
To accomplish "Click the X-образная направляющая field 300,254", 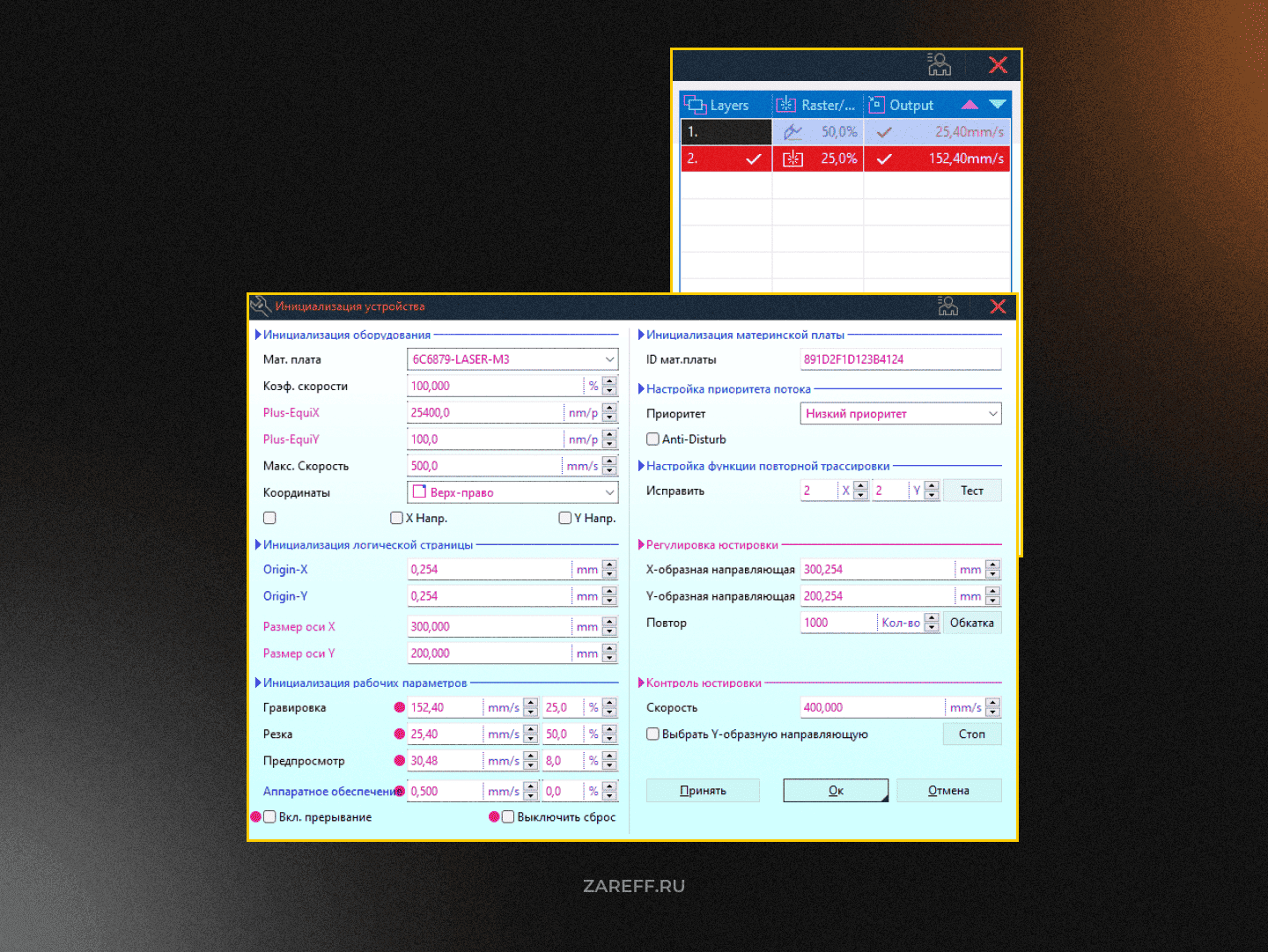I will pyautogui.click(x=877, y=570).
